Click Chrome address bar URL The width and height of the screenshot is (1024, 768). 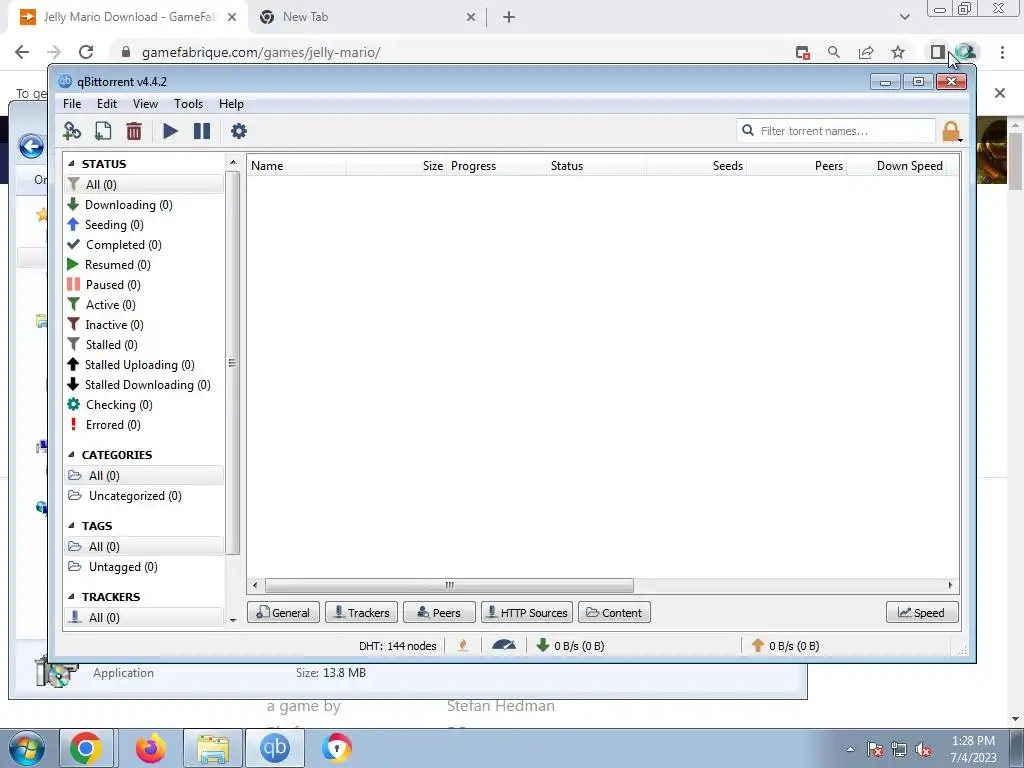(x=261, y=52)
